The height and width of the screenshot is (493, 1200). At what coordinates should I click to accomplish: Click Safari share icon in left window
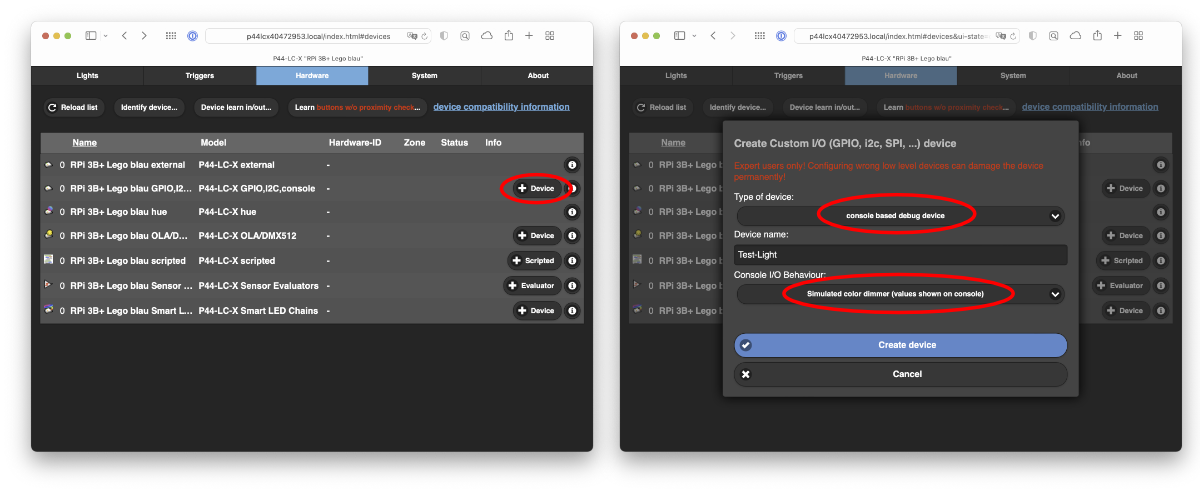point(508,36)
